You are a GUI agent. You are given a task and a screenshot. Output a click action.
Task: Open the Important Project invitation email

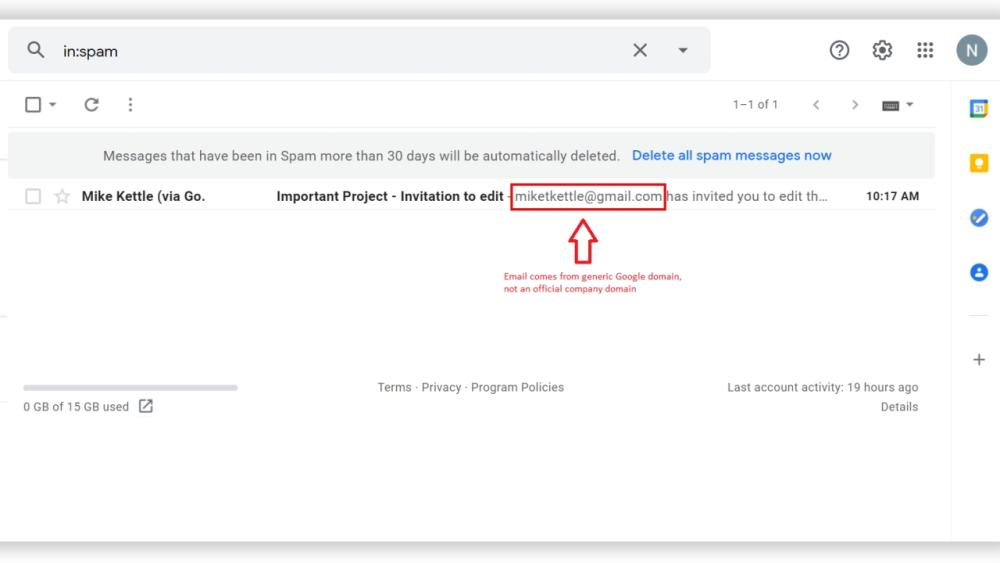coord(471,196)
